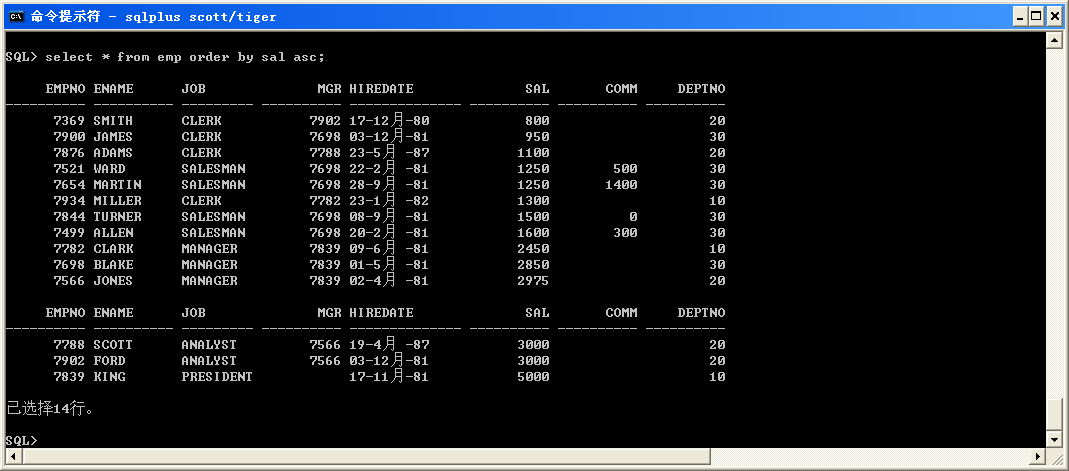Viewport: 1069px width, 471px height.
Task: Click MARTIN's commission value 1400
Action: point(621,185)
